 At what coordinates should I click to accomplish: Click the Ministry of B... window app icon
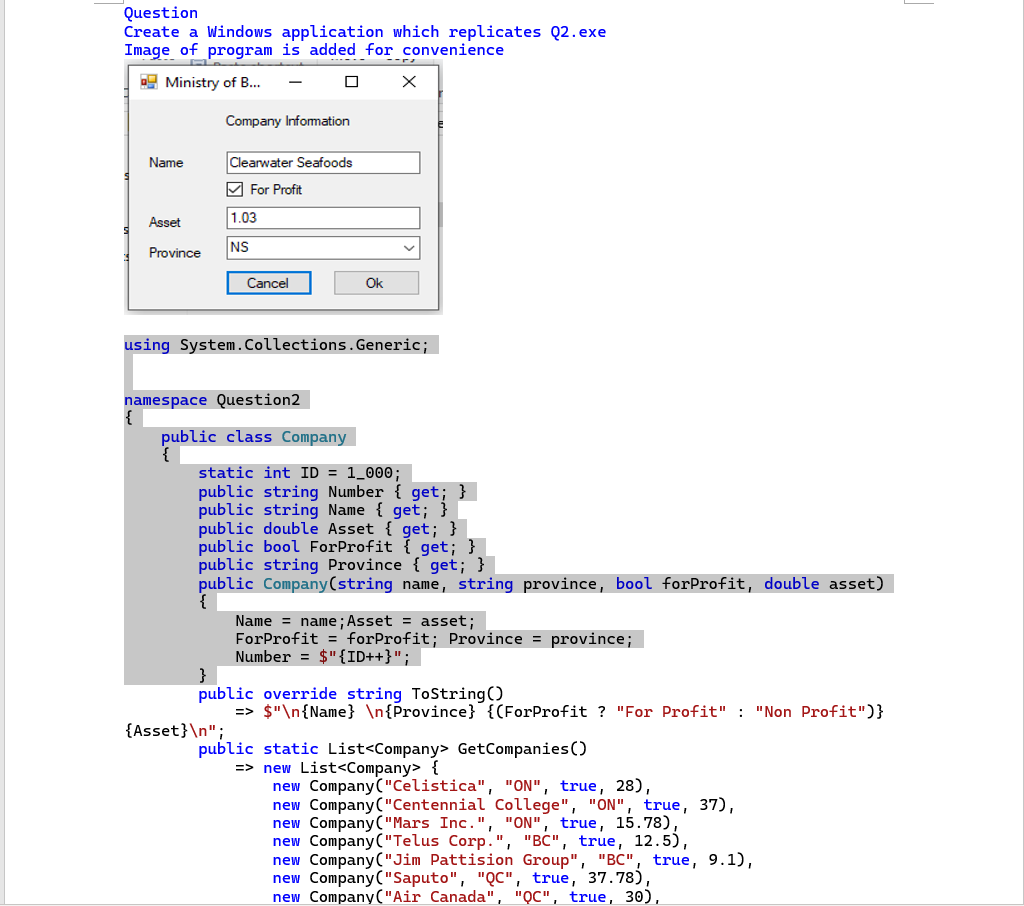tap(149, 82)
